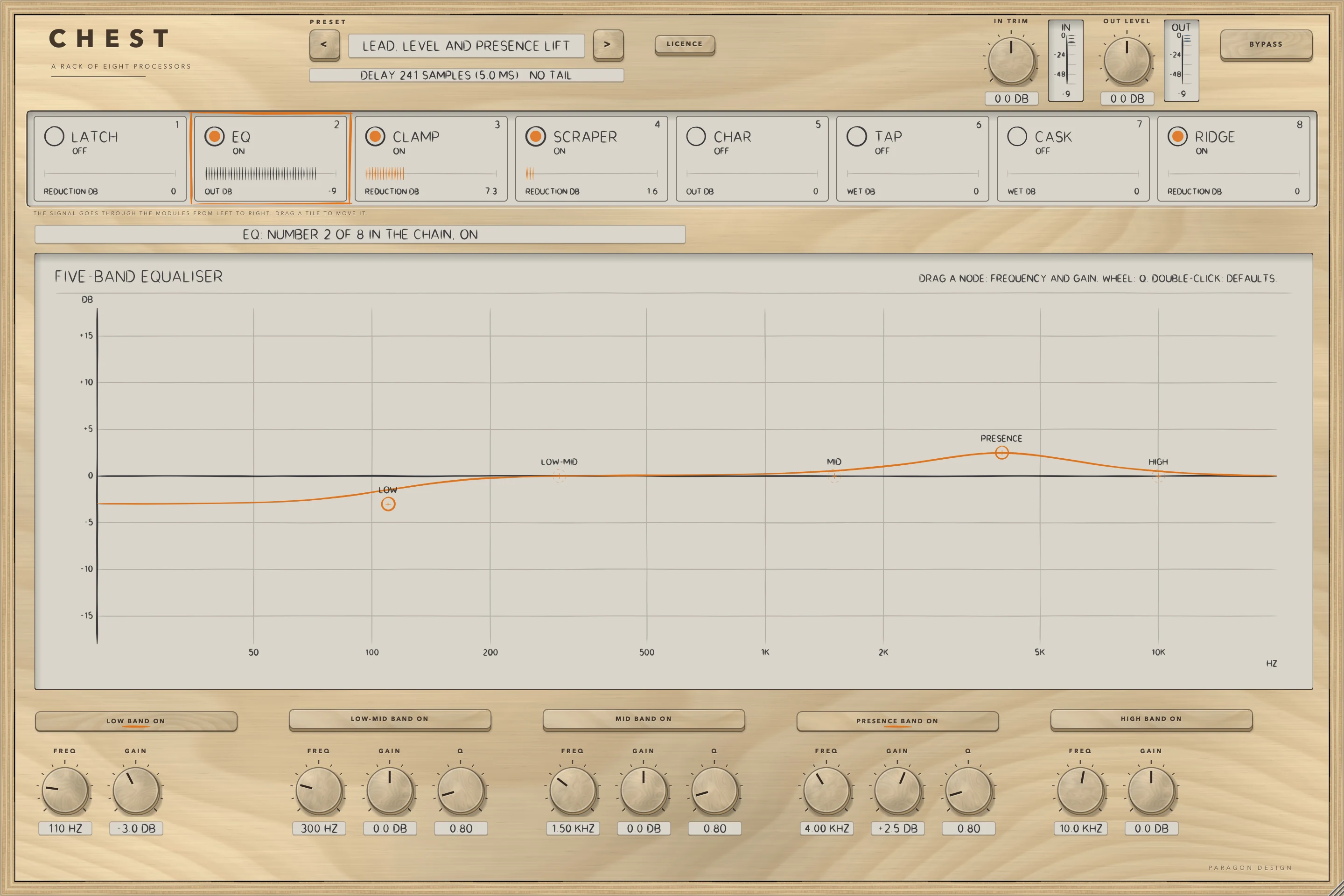Click the mid band Q knob

(714, 790)
